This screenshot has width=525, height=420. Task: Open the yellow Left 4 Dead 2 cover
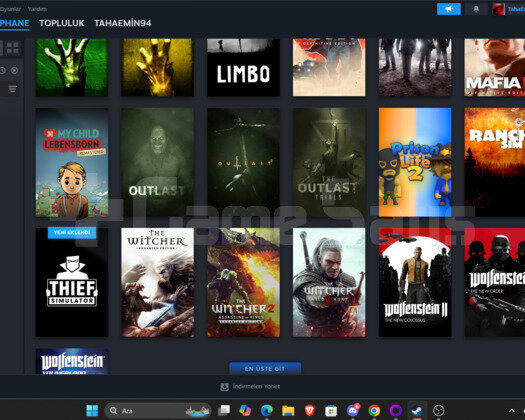click(x=157, y=67)
